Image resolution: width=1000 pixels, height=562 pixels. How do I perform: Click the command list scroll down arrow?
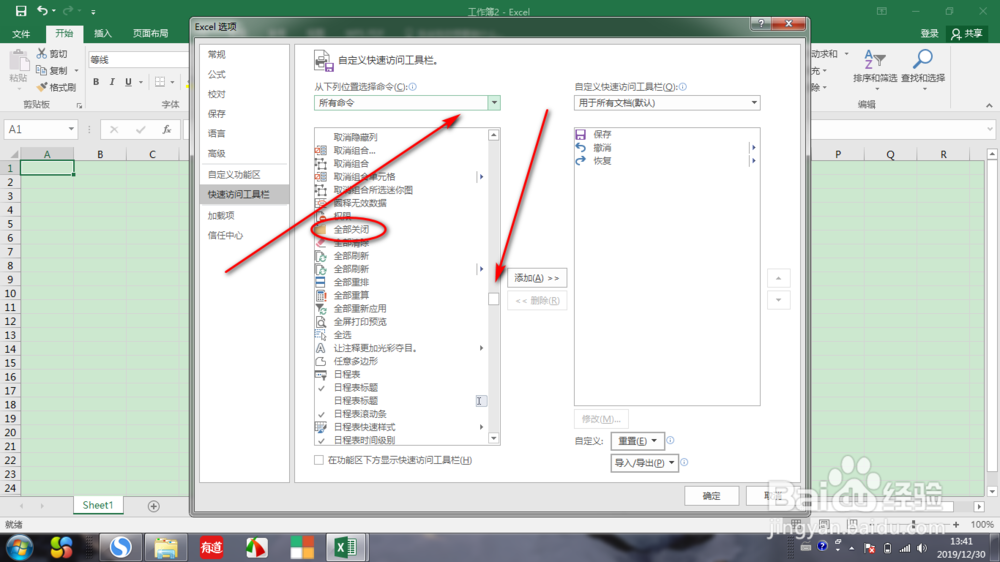(494, 438)
